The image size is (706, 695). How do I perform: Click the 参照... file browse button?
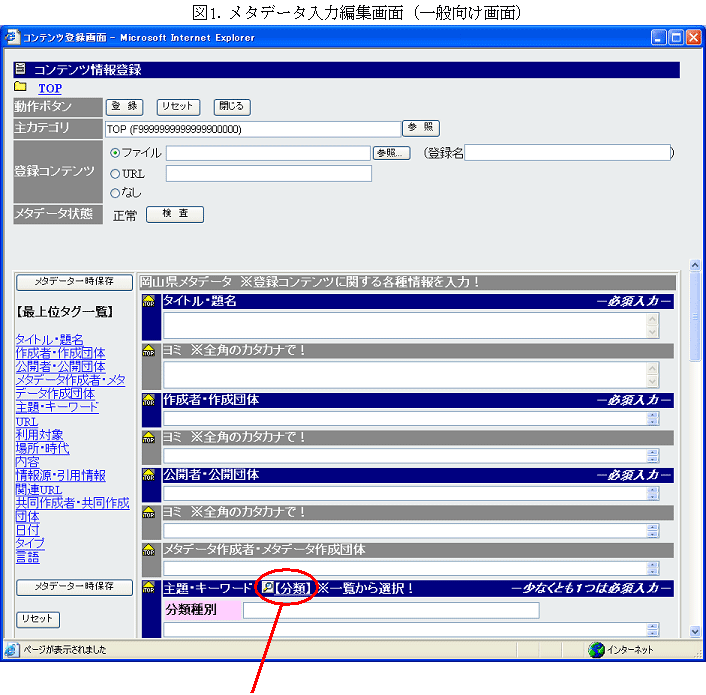click(x=391, y=153)
